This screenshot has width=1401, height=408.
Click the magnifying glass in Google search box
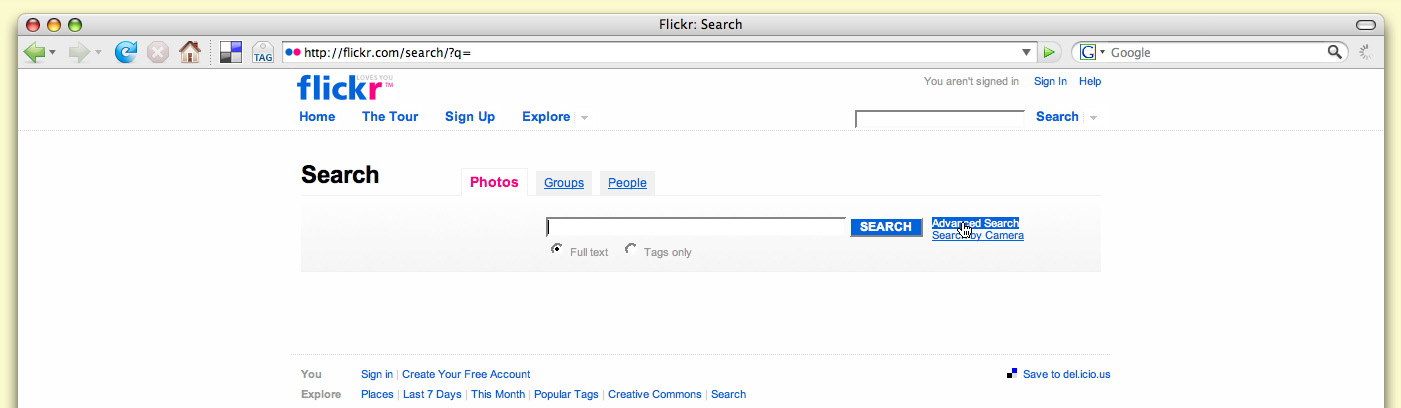(x=1335, y=52)
